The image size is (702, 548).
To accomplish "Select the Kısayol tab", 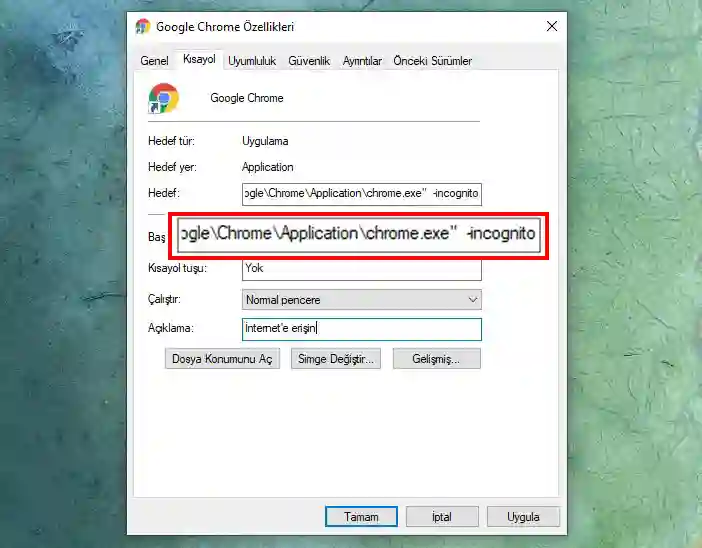I will (199, 59).
